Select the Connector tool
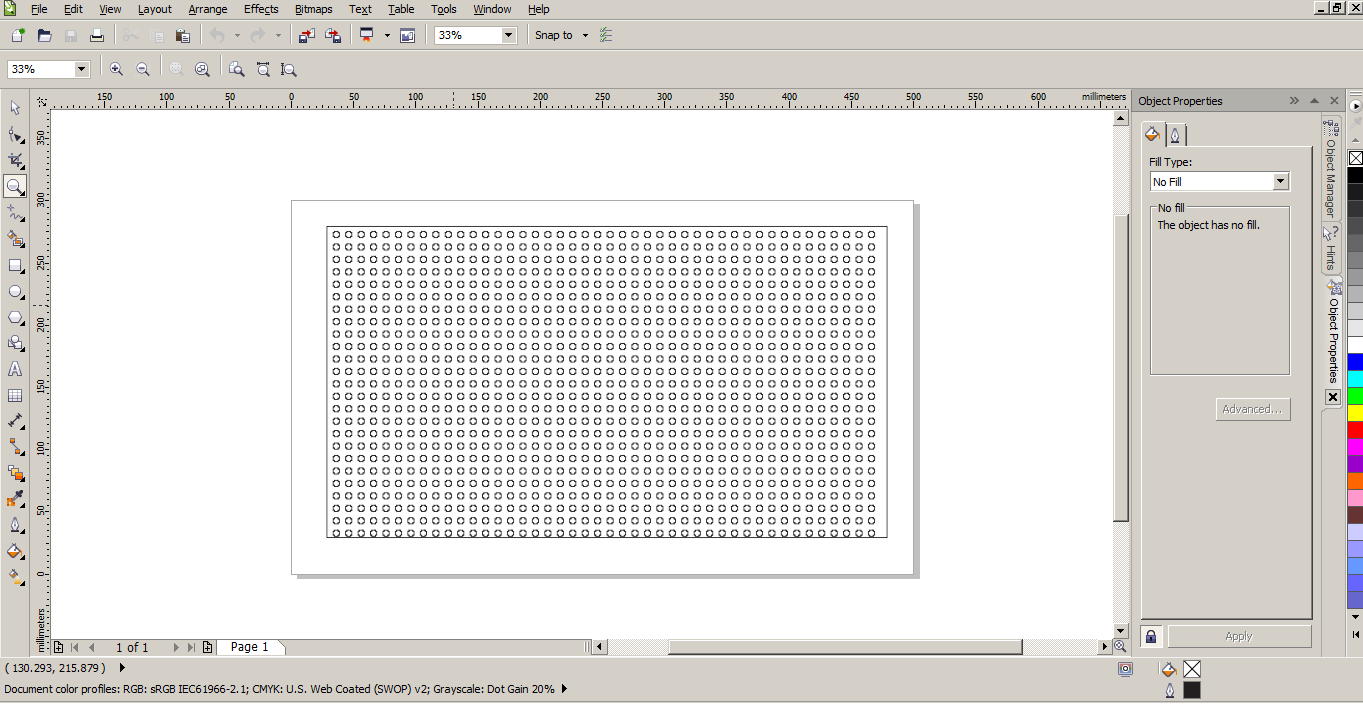Screen dimensions: 1363x704 pos(15,447)
